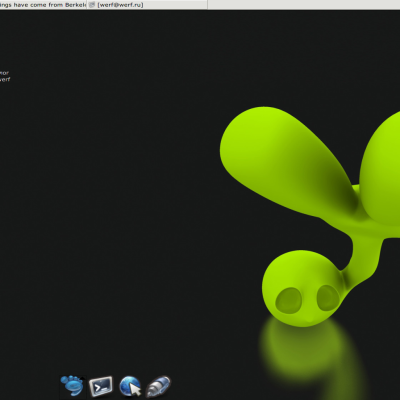Viewport: 400px width, 400px height.
Task: Open the web browser globe icon
Action: point(130,386)
